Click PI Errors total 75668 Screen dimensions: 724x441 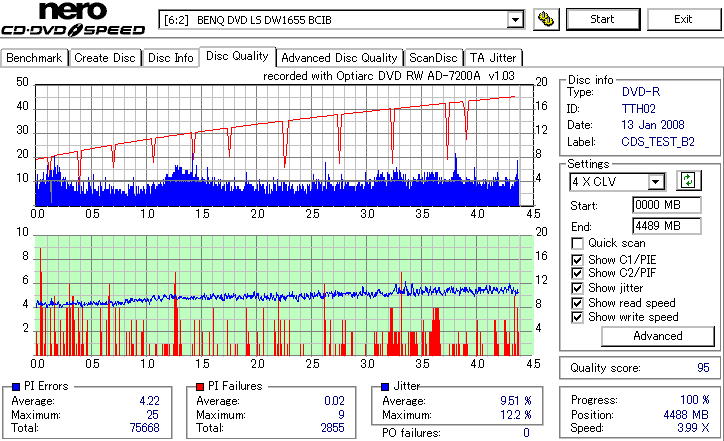point(145,428)
